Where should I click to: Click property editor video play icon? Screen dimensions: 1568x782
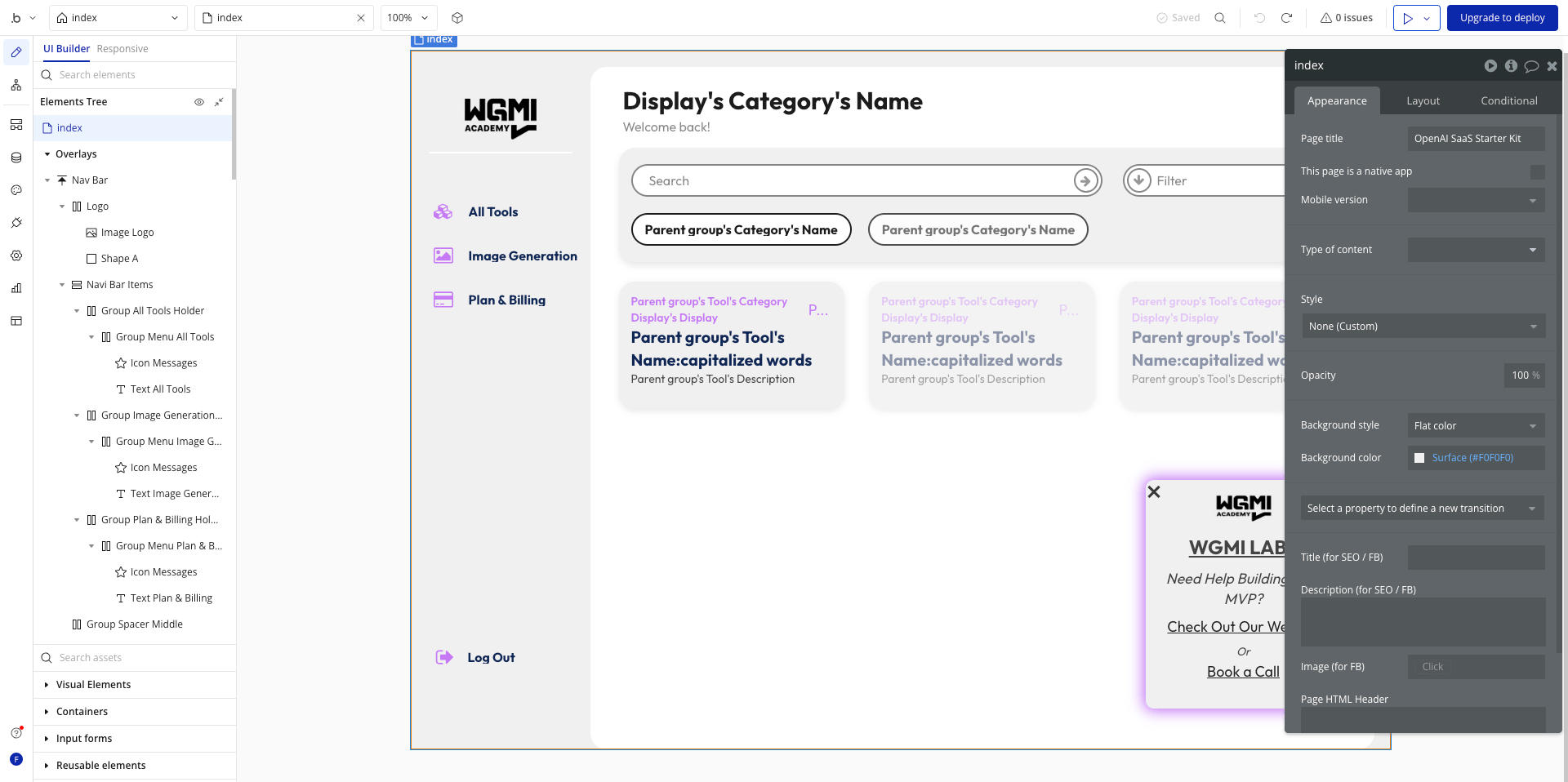[1490, 66]
